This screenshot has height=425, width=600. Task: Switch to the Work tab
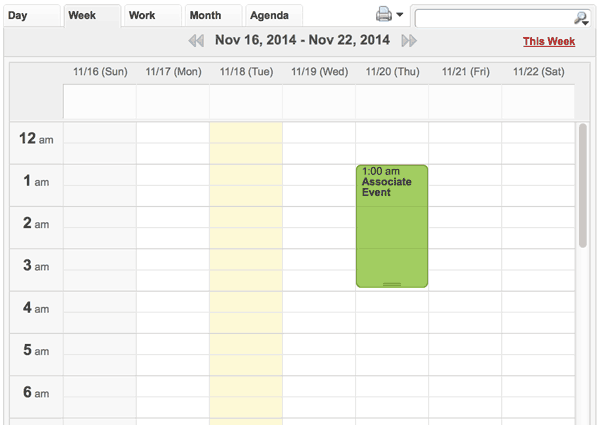142,15
